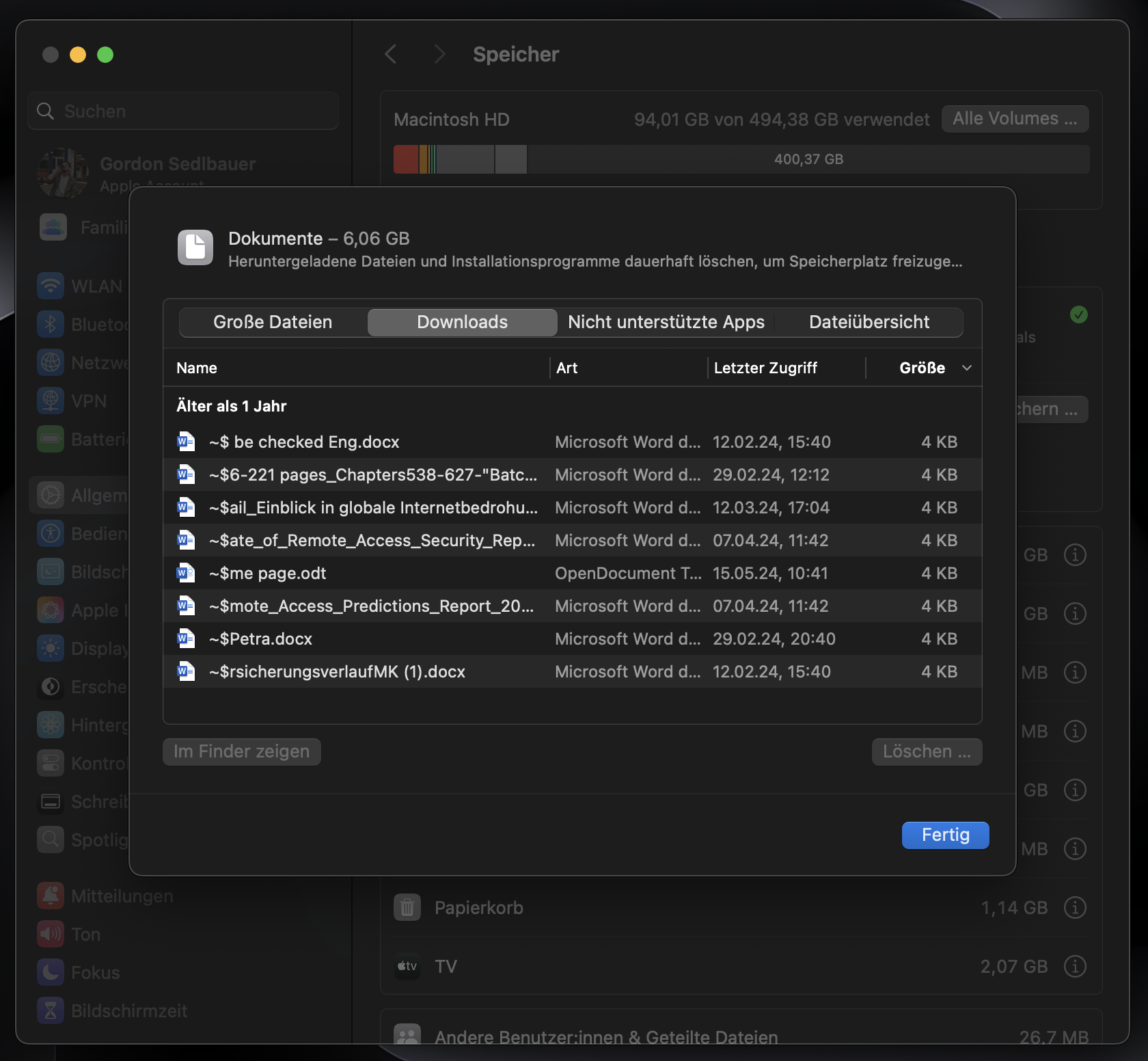Click the Word icon beside ~$Petra.docx
This screenshot has height=1061, width=1148.
(184, 638)
